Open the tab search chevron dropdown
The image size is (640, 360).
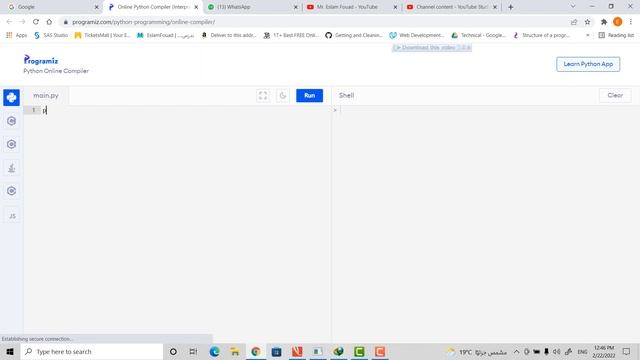[573, 7]
